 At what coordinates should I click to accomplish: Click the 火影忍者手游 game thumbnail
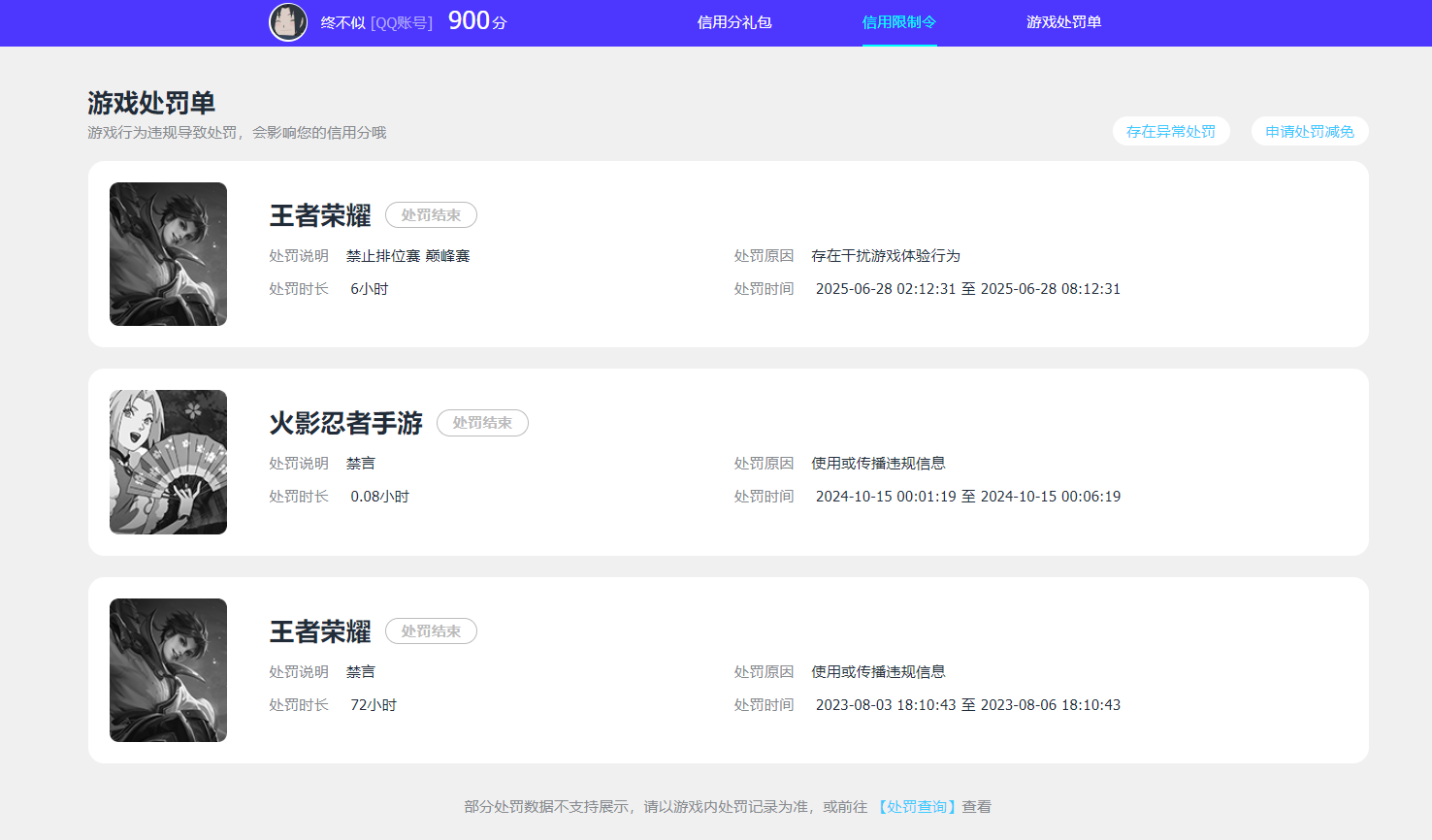(x=168, y=462)
